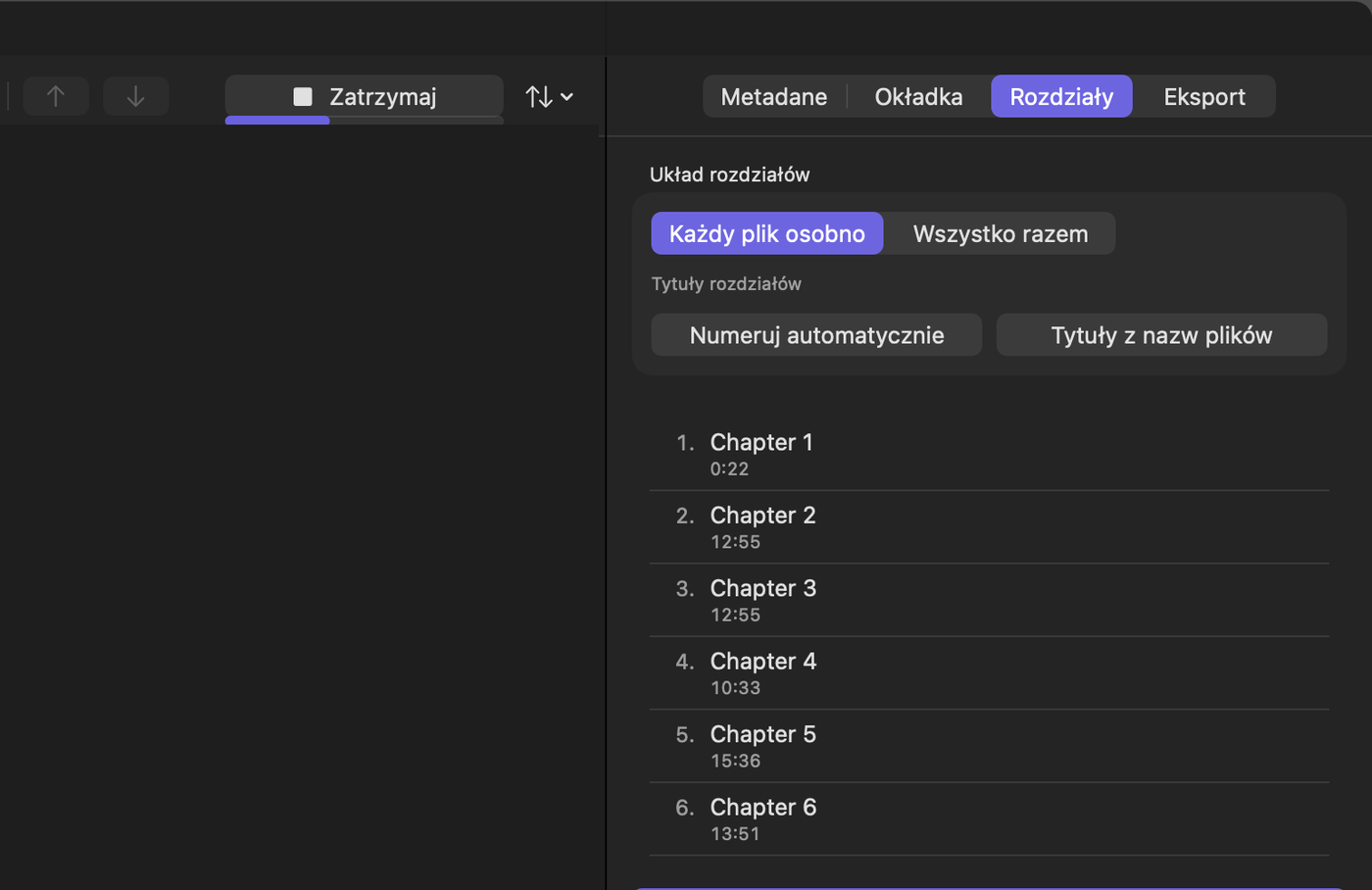The image size is (1372, 890).
Task: Open the Eksport tab
Action: pyautogui.click(x=1204, y=96)
